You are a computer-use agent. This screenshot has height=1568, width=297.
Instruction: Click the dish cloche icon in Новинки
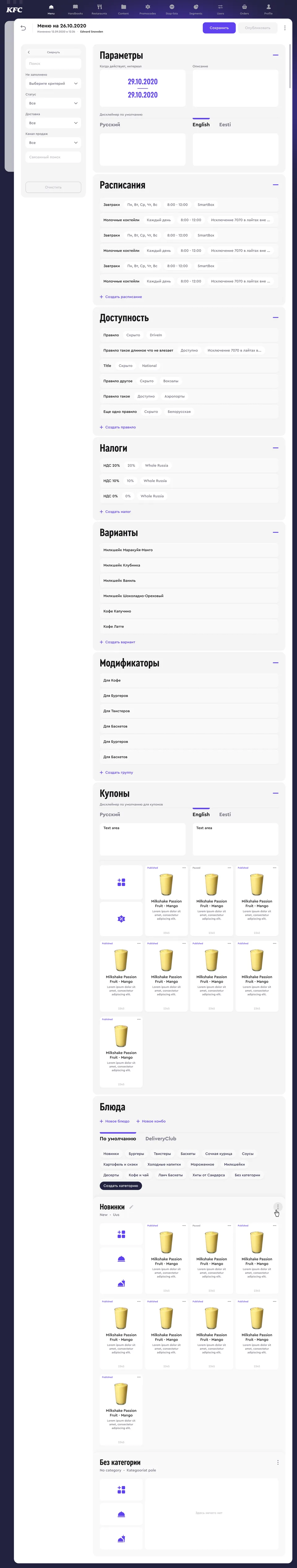coord(121,1259)
